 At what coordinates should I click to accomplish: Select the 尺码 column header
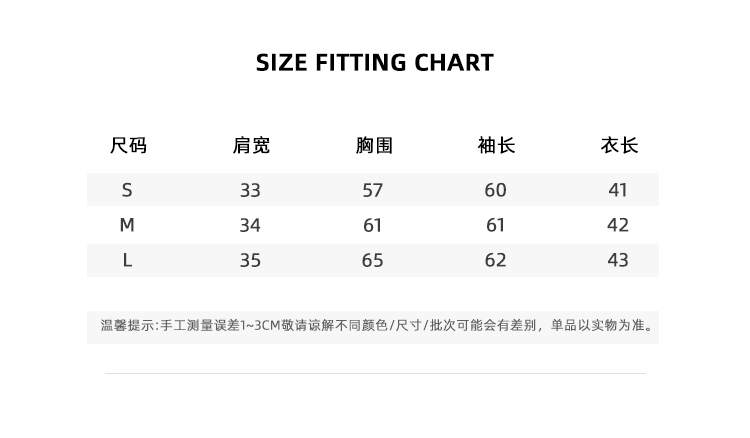point(128,146)
